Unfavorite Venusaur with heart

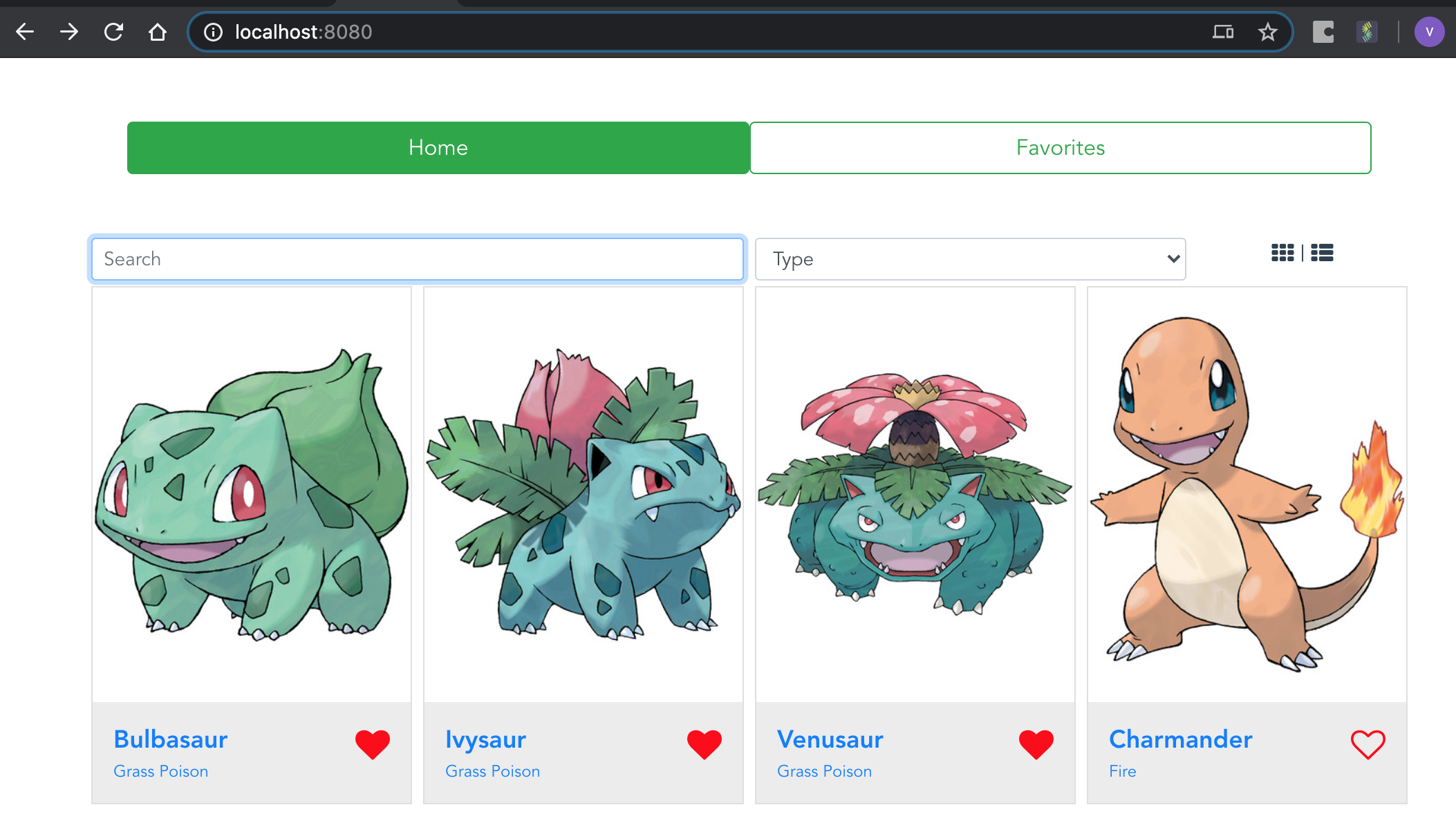click(1036, 744)
